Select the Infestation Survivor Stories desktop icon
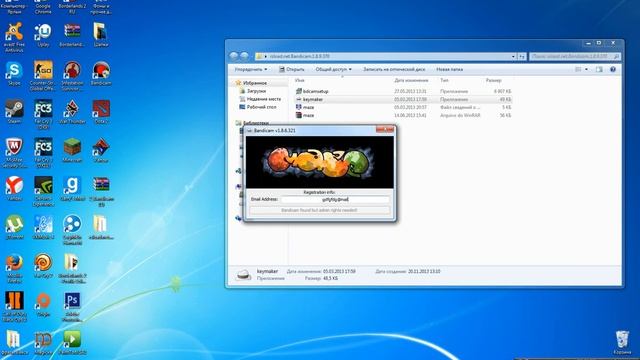 click(x=72, y=76)
